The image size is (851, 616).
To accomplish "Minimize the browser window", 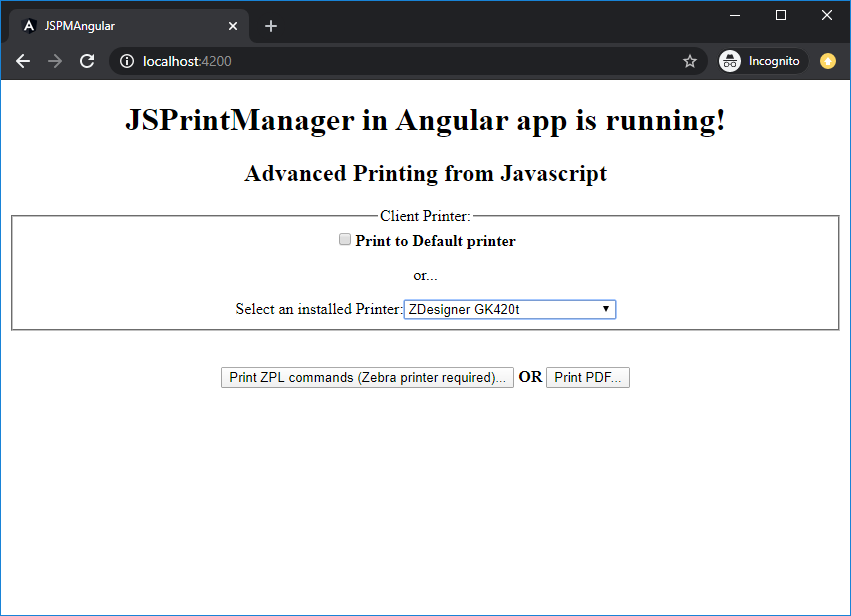I will pos(735,15).
